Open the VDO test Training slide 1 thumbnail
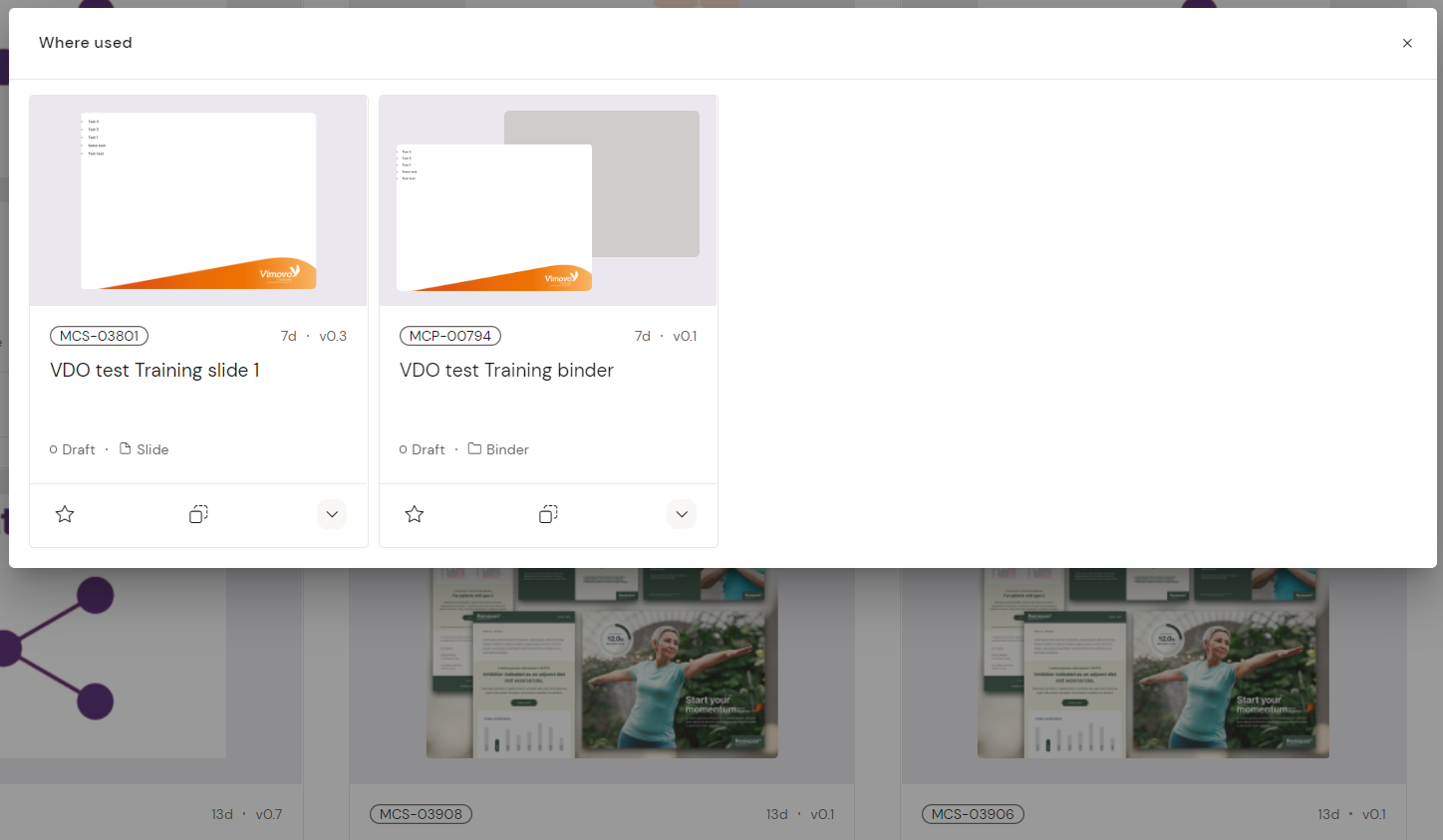The height and width of the screenshot is (840, 1443). pos(198,200)
